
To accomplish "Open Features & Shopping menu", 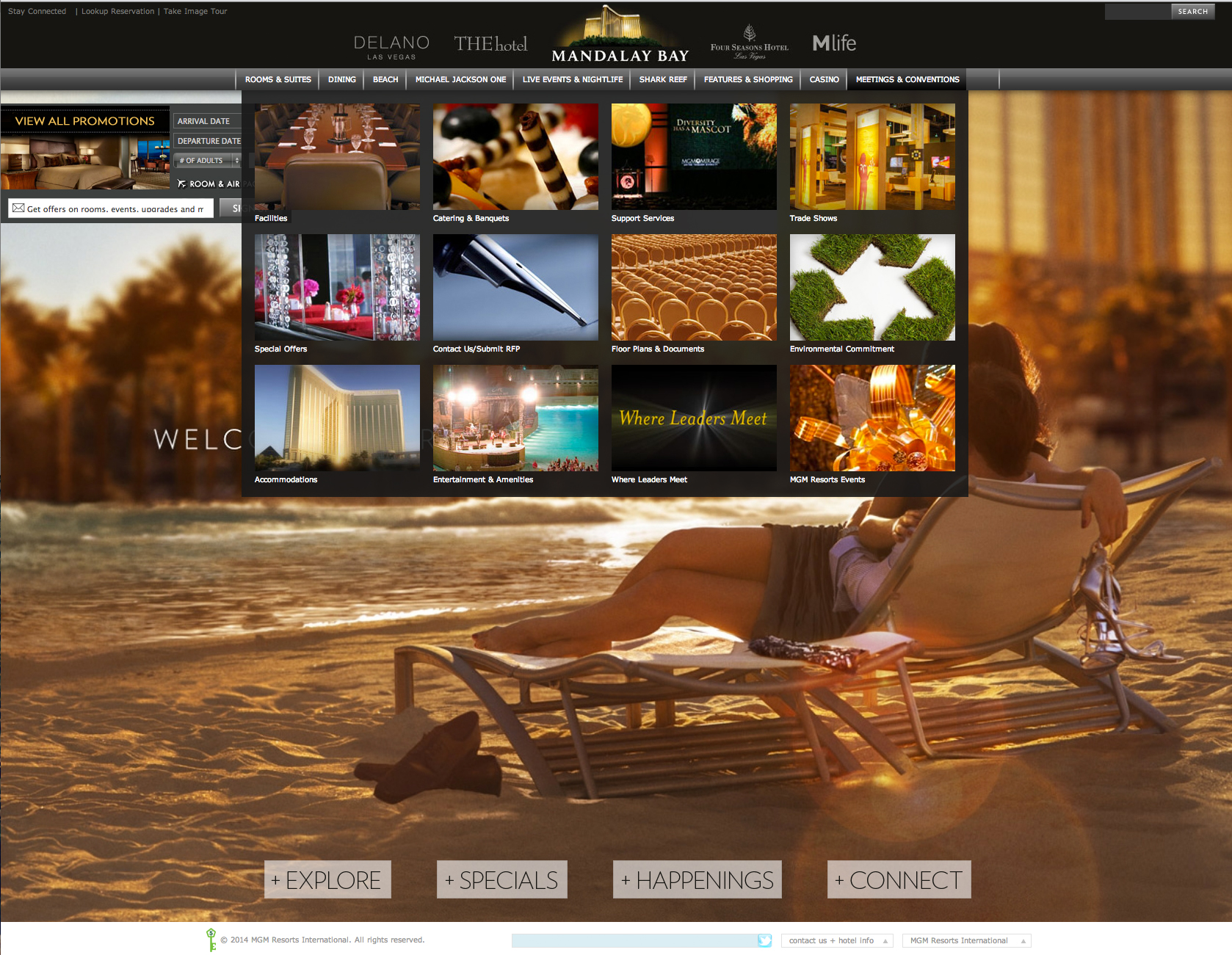I will click(x=748, y=79).
